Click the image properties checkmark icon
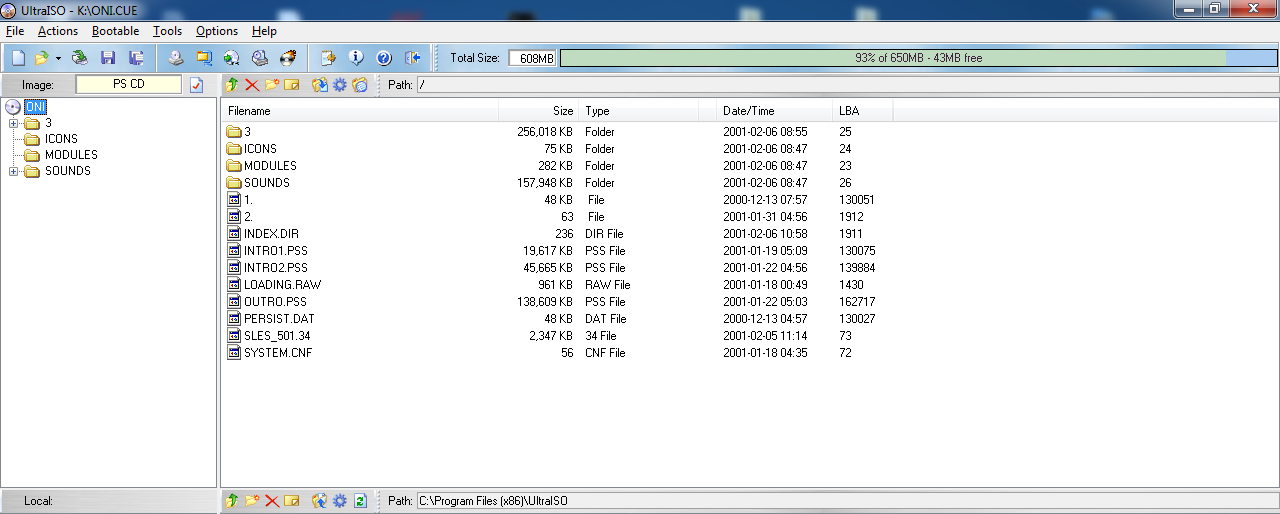 197,85
